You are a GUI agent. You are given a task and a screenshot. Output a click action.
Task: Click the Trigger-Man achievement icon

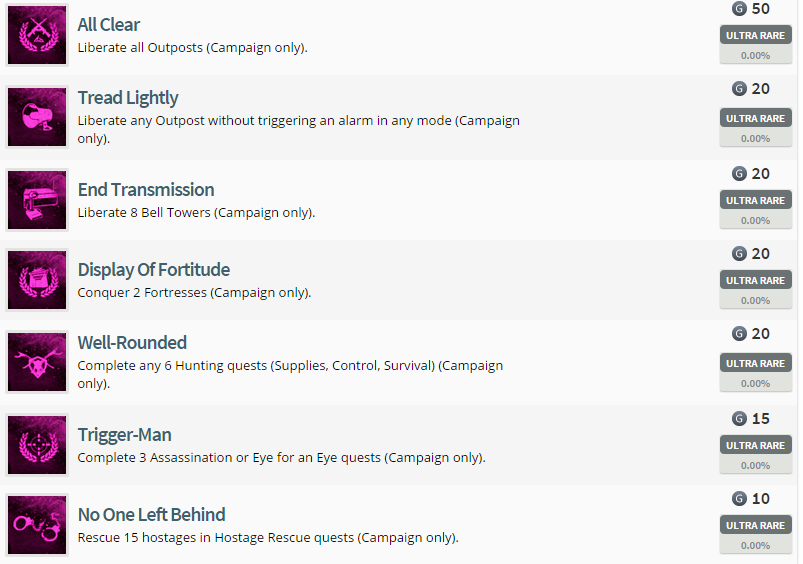pos(37,445)
